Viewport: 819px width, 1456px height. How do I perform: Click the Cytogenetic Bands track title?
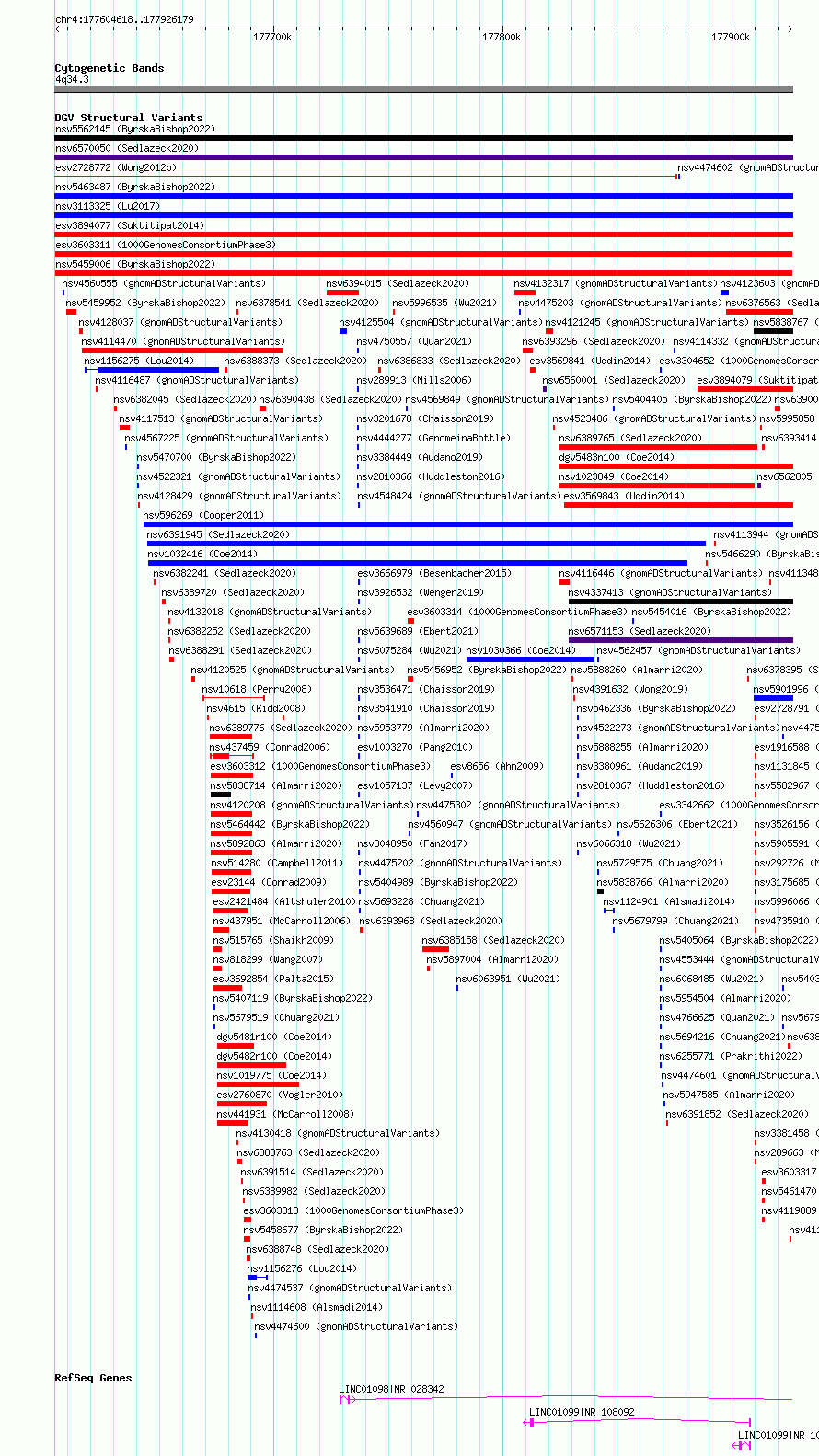click(109, 68)
